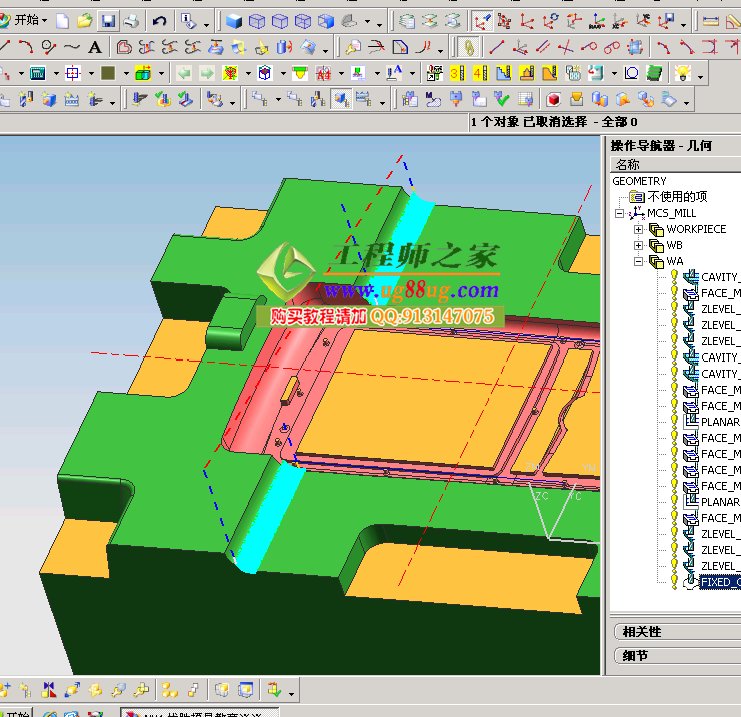Open a file with the folder icon

pos(85,21)
